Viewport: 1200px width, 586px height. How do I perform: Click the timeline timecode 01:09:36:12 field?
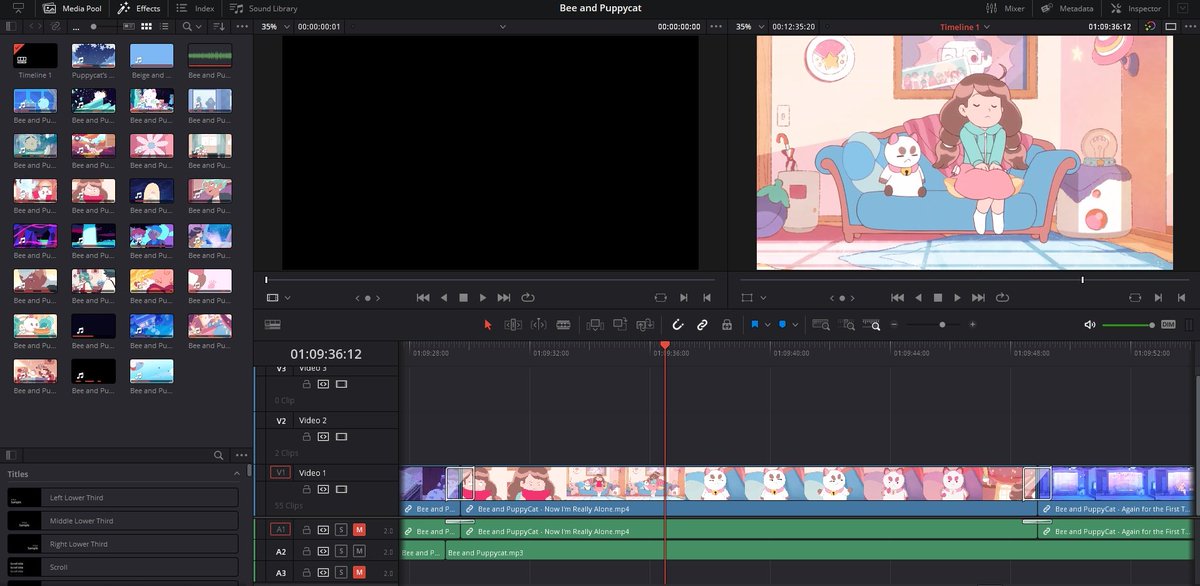[326, 354]
